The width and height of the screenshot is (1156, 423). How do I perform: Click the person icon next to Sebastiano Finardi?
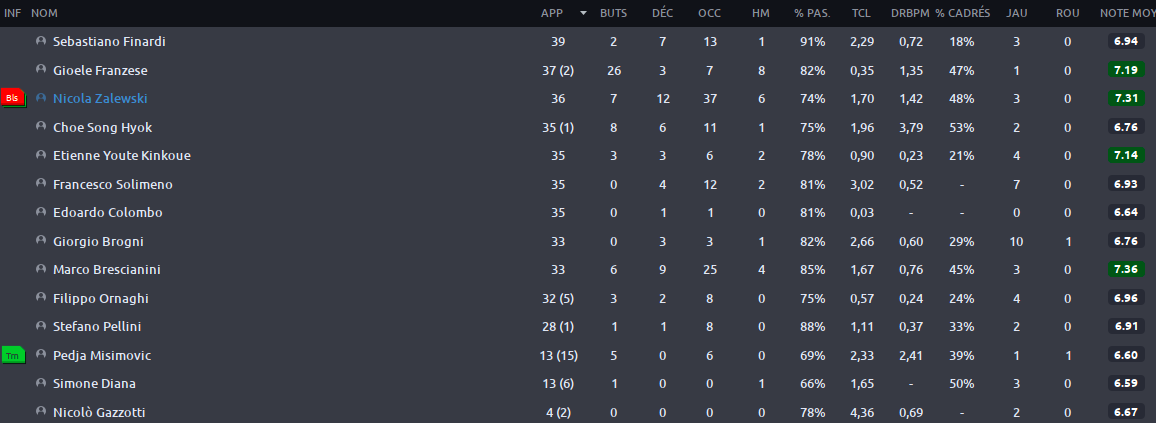tap(41, 41)
